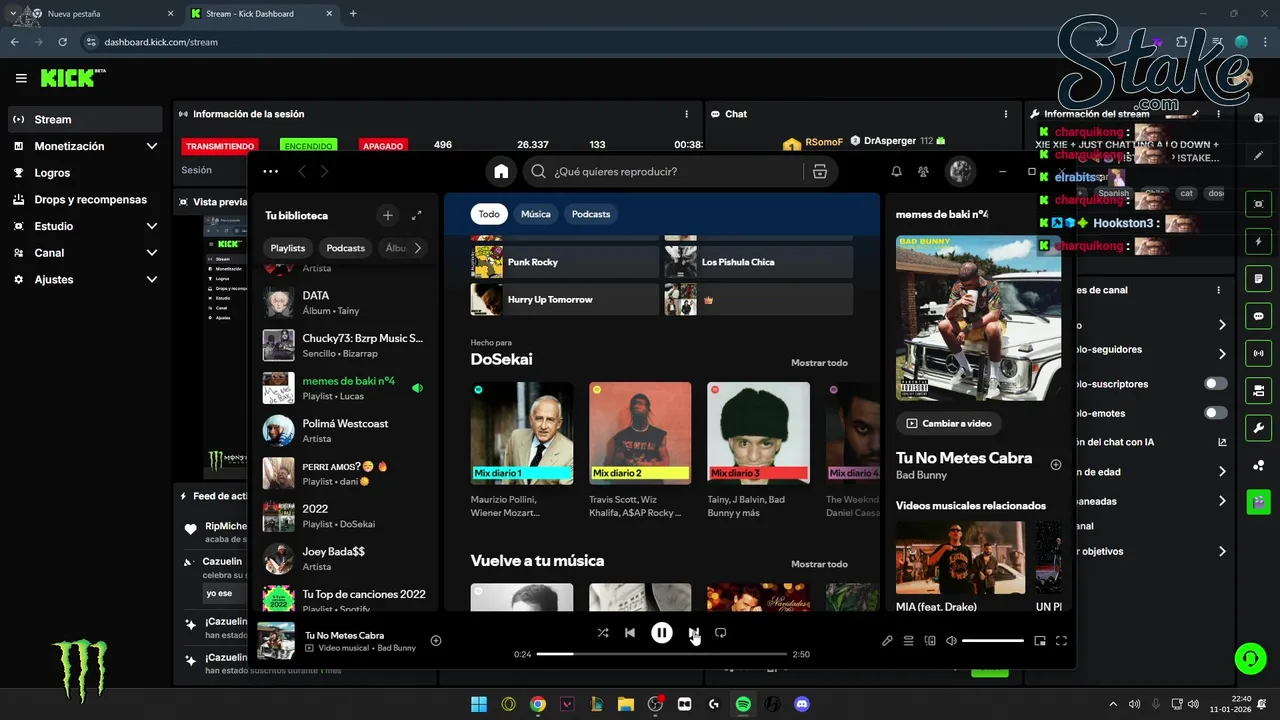Open lyrics microphone icon
The height and width of the screenshot is (720, 1280).
[887, 641]
